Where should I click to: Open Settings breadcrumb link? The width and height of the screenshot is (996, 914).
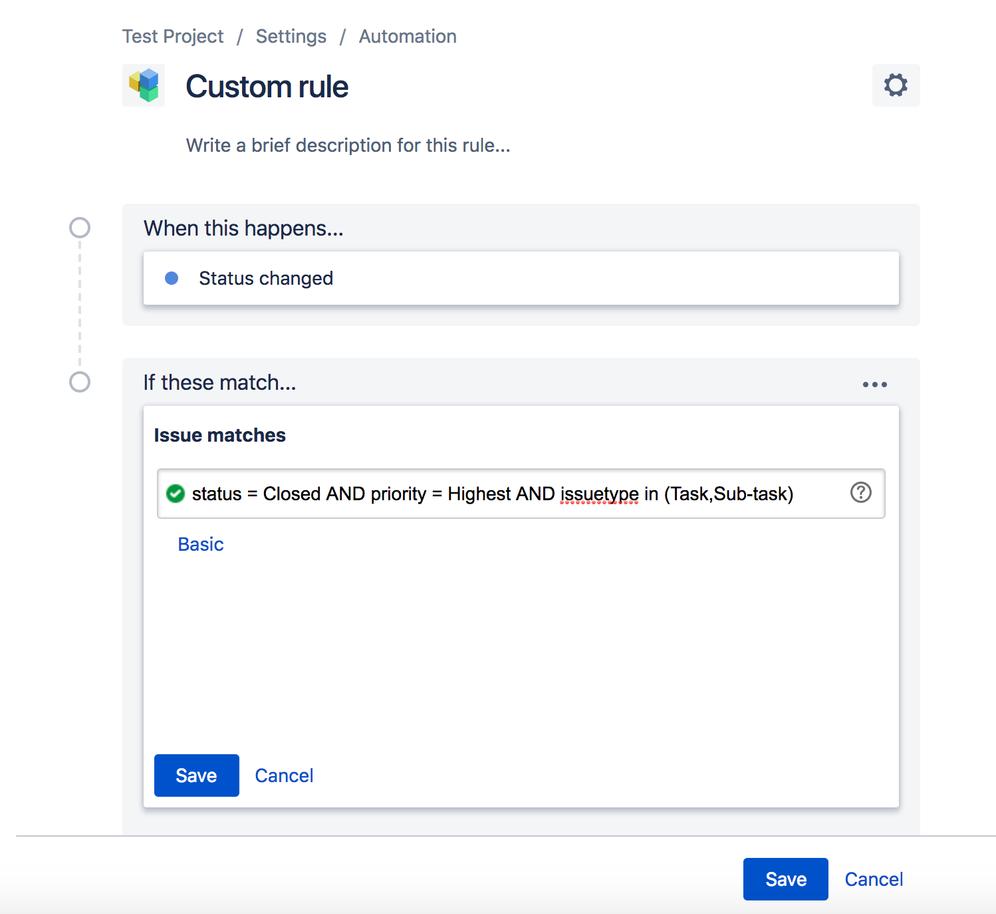point(291,36)
